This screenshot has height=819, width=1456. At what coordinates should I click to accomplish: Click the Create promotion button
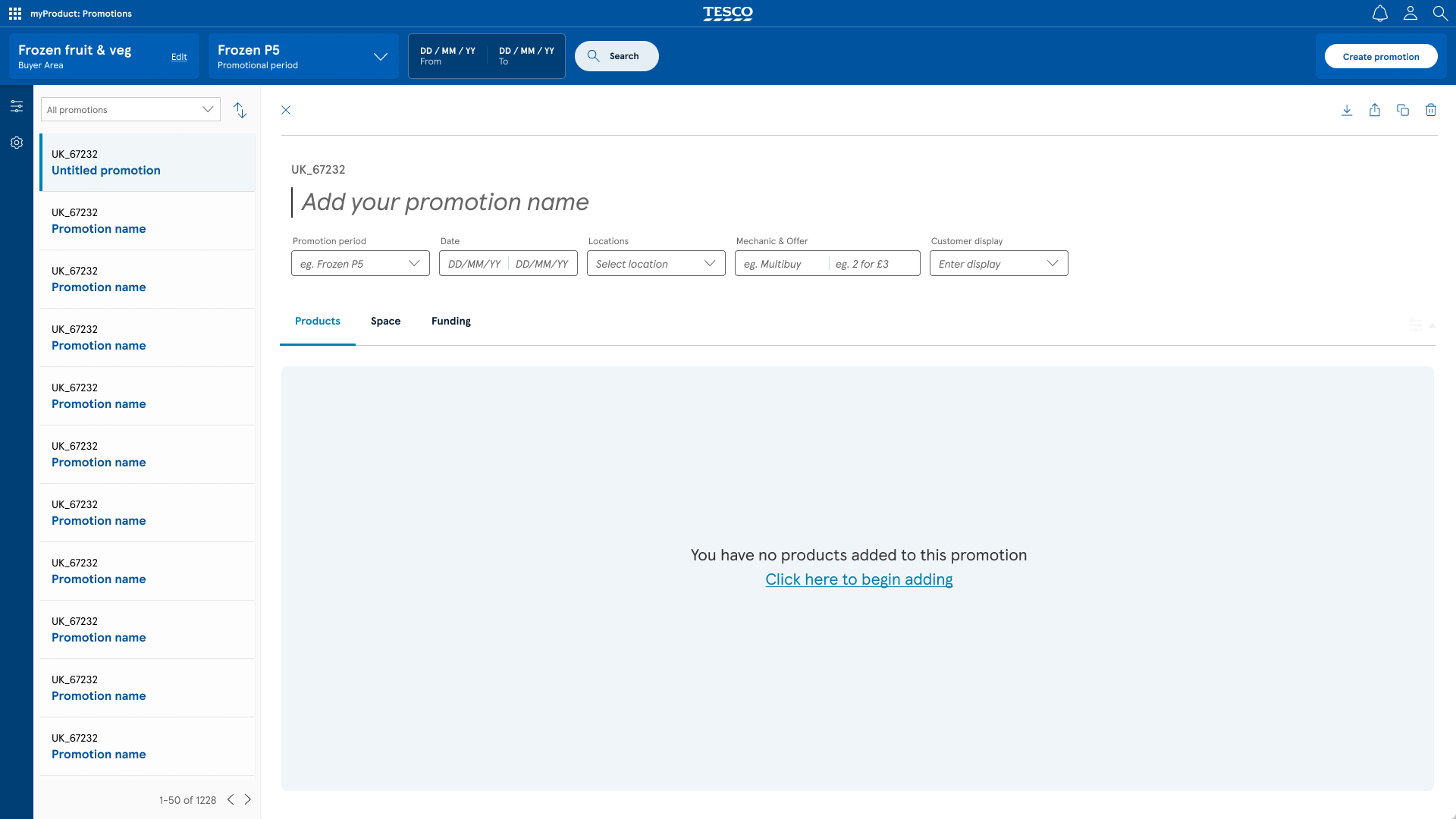coord(1381,56)
